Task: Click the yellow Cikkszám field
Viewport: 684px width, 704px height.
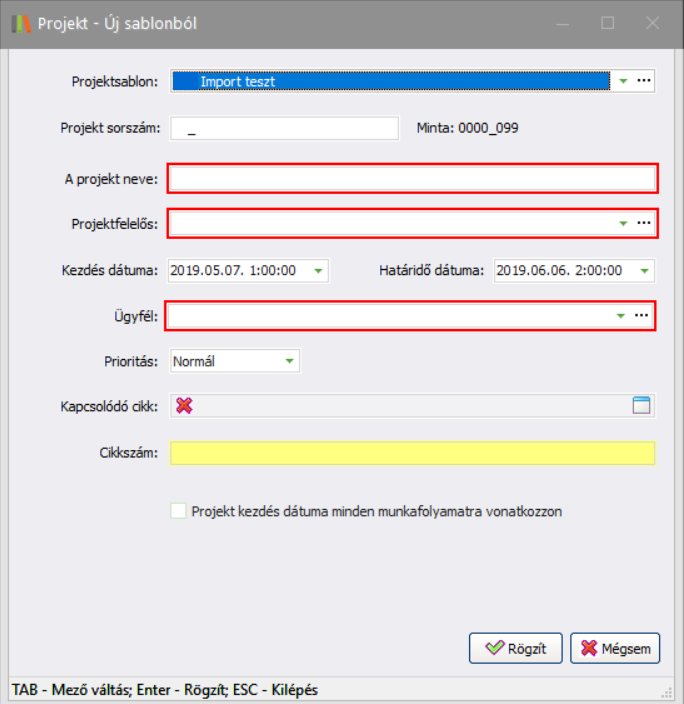Action: point(412,453)
